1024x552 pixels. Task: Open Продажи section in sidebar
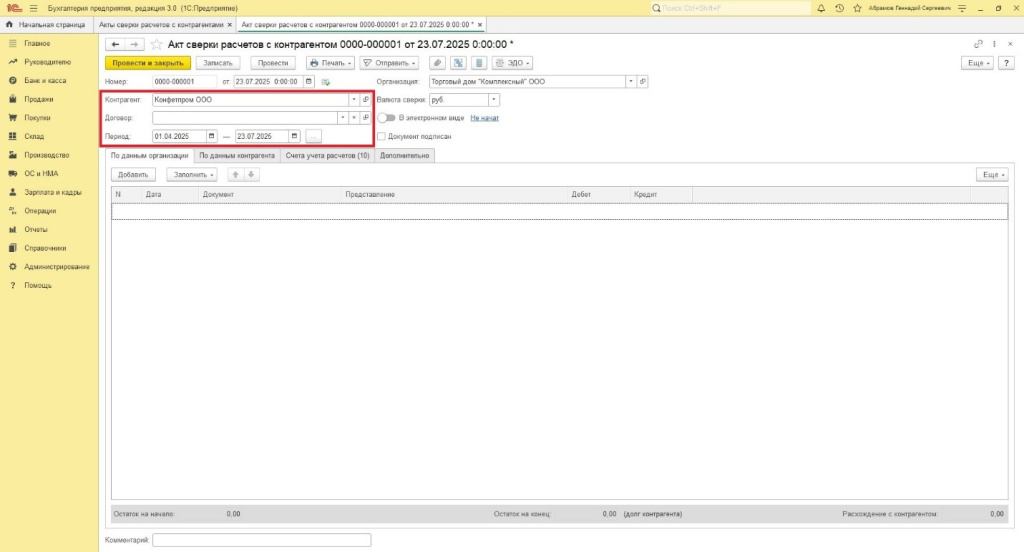(x=39, y=99)
